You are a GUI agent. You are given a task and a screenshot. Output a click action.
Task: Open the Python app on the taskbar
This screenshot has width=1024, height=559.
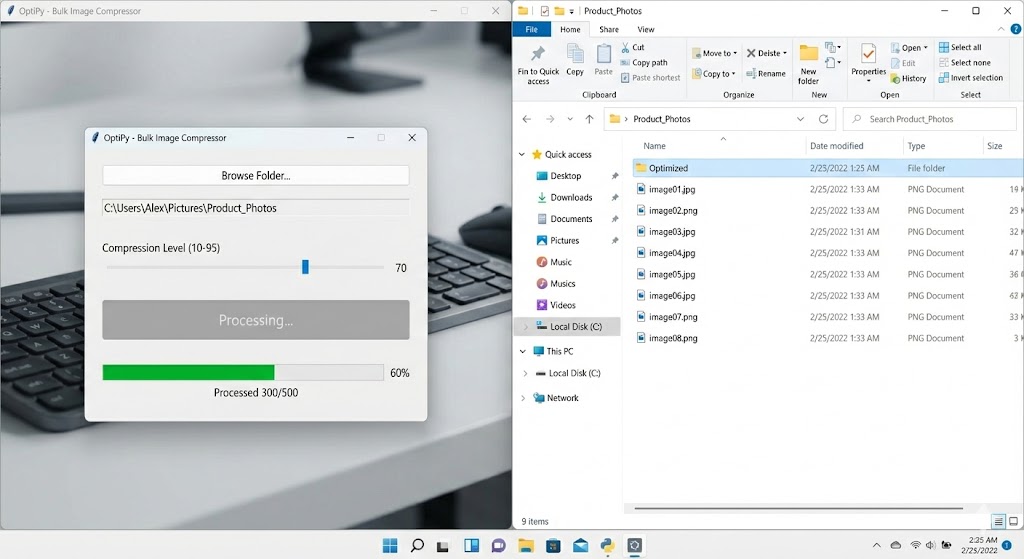click(607, 545)
